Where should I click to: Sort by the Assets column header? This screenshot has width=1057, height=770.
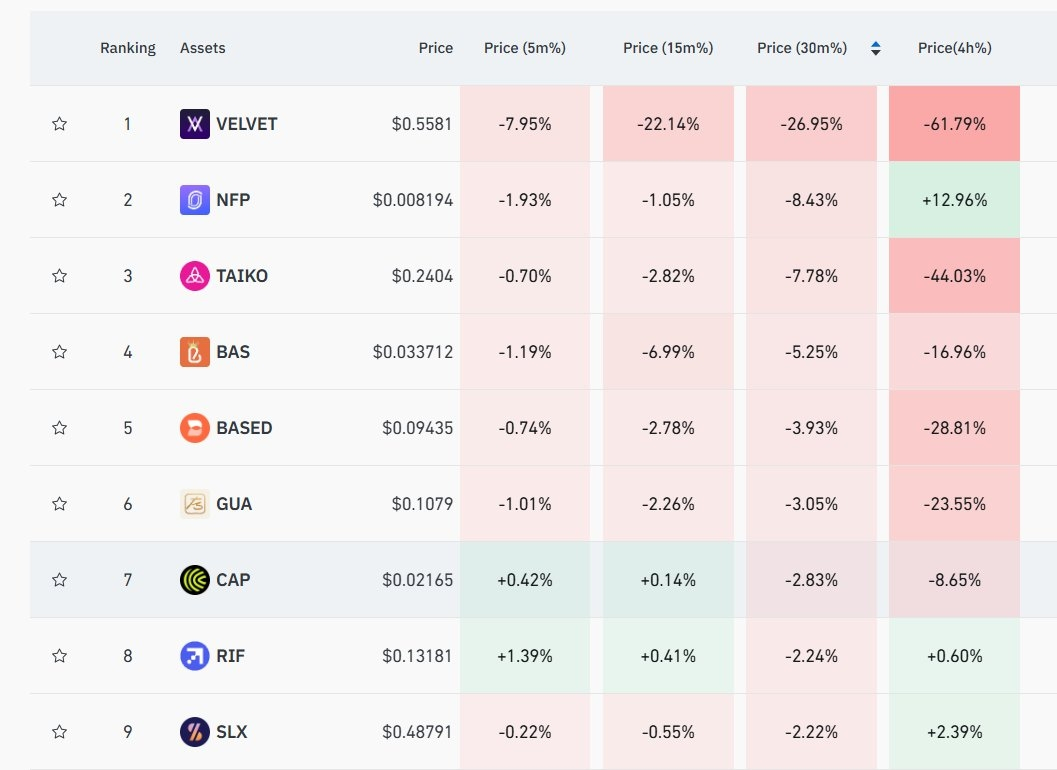tap(202, 49)
